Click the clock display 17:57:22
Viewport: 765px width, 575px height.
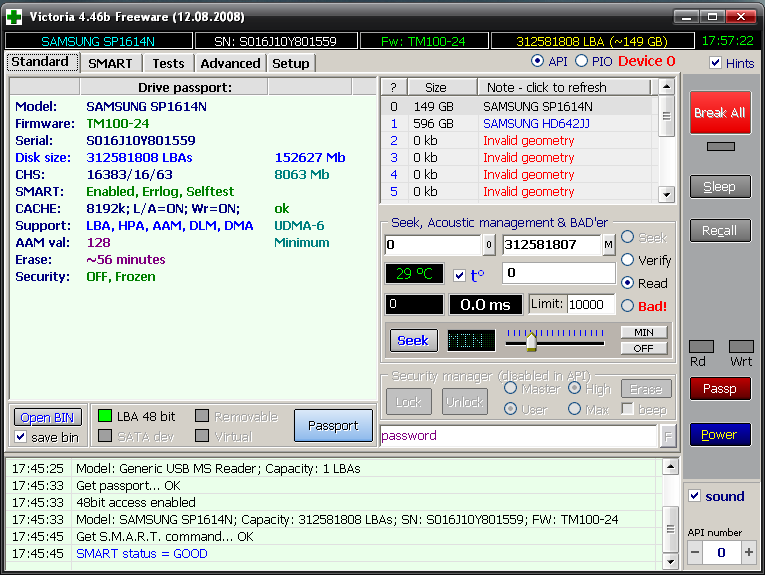click(x=727, y=41)
